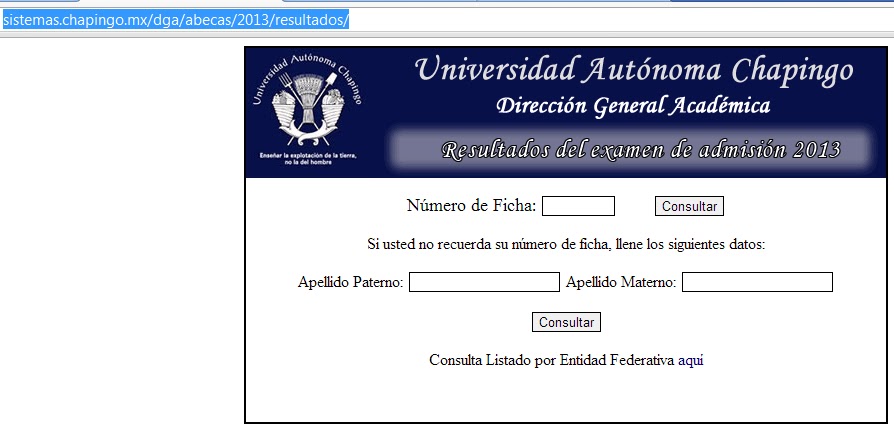Click the 'Enseñar la explotación de la tierra' motto
The width and height of the screenshot is (894, 424).
click(x=308, y=158)
